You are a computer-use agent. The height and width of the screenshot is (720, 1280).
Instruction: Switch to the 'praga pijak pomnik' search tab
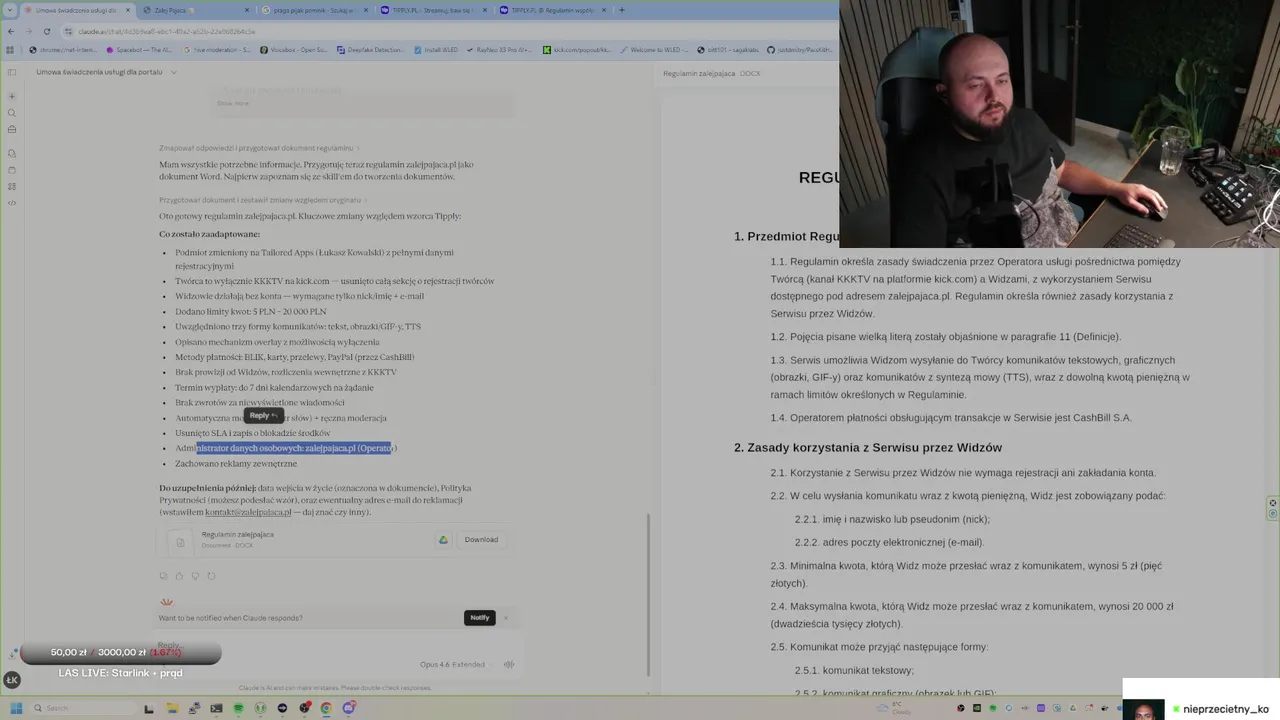pyautogui.click(x=313, y=10)
